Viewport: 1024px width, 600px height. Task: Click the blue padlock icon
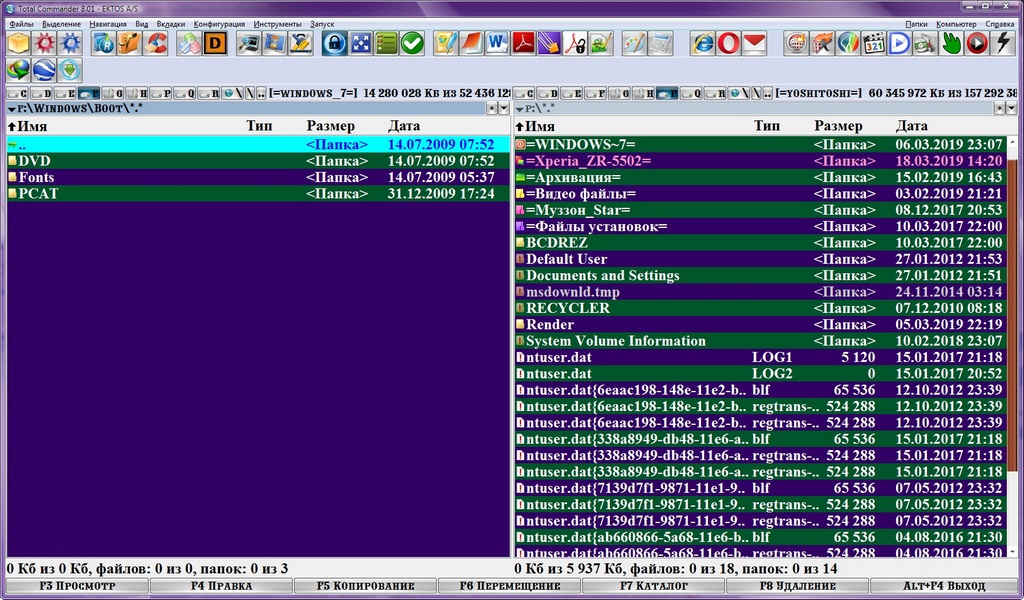pos(334,43)
